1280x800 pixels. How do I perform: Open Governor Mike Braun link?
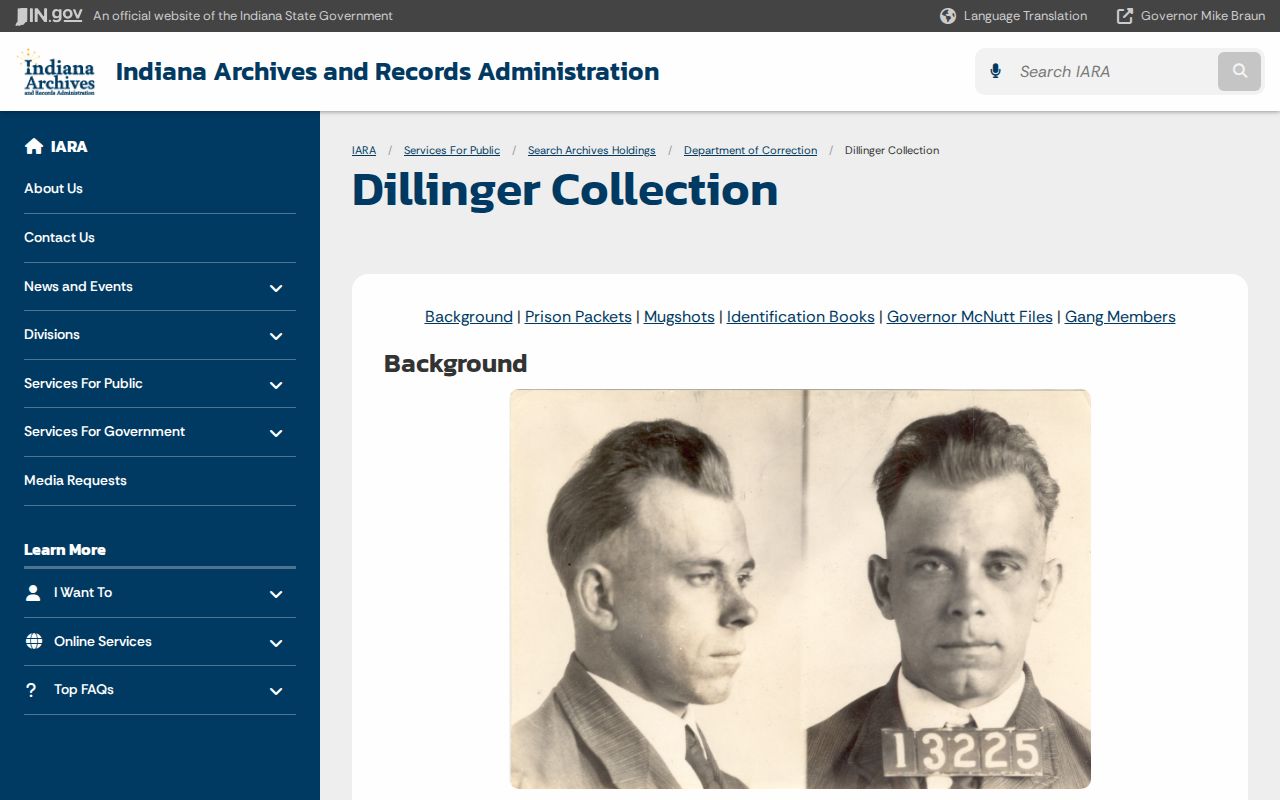coord(1203,16)
